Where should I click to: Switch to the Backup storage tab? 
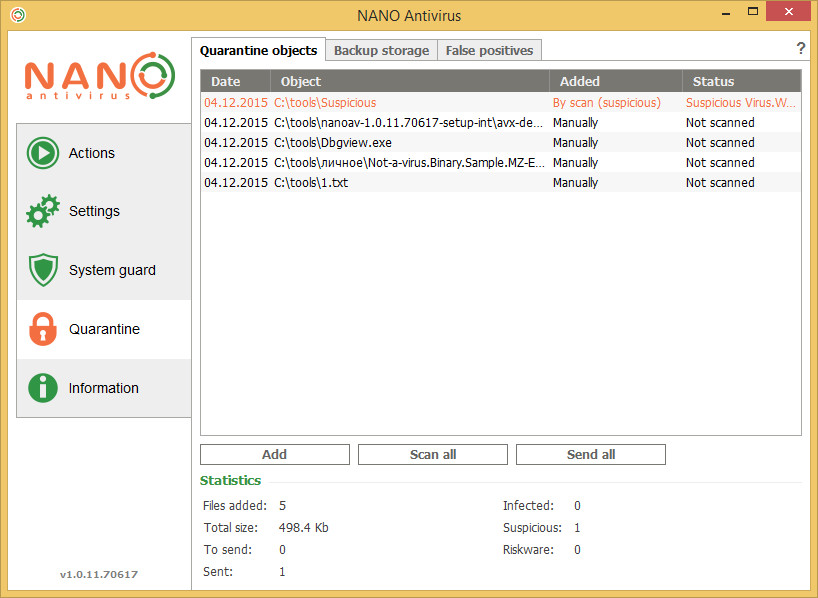(x=381, y=50)
